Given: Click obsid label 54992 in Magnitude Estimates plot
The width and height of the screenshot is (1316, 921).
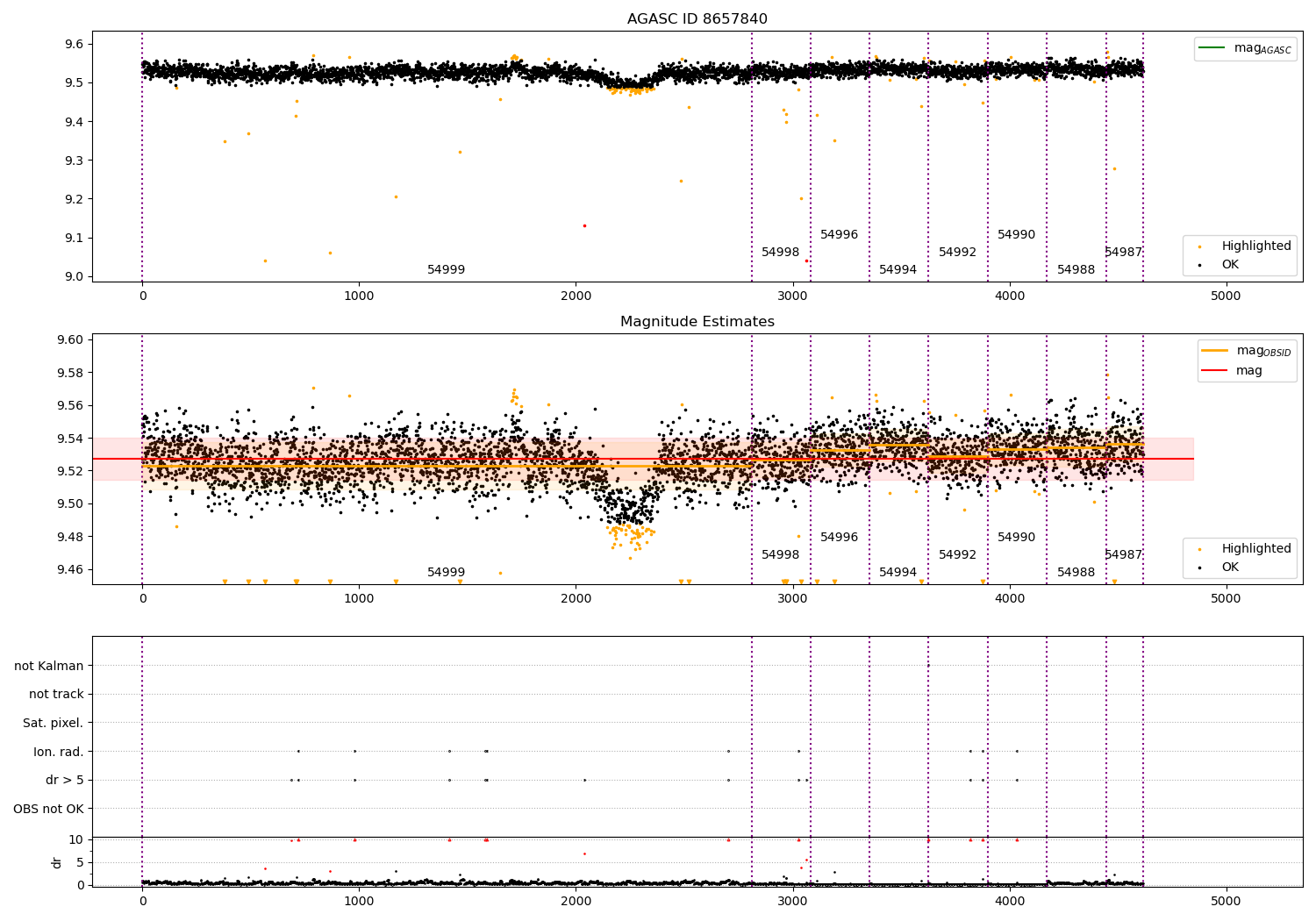Looking at the screenshot, I should (957, 554).
